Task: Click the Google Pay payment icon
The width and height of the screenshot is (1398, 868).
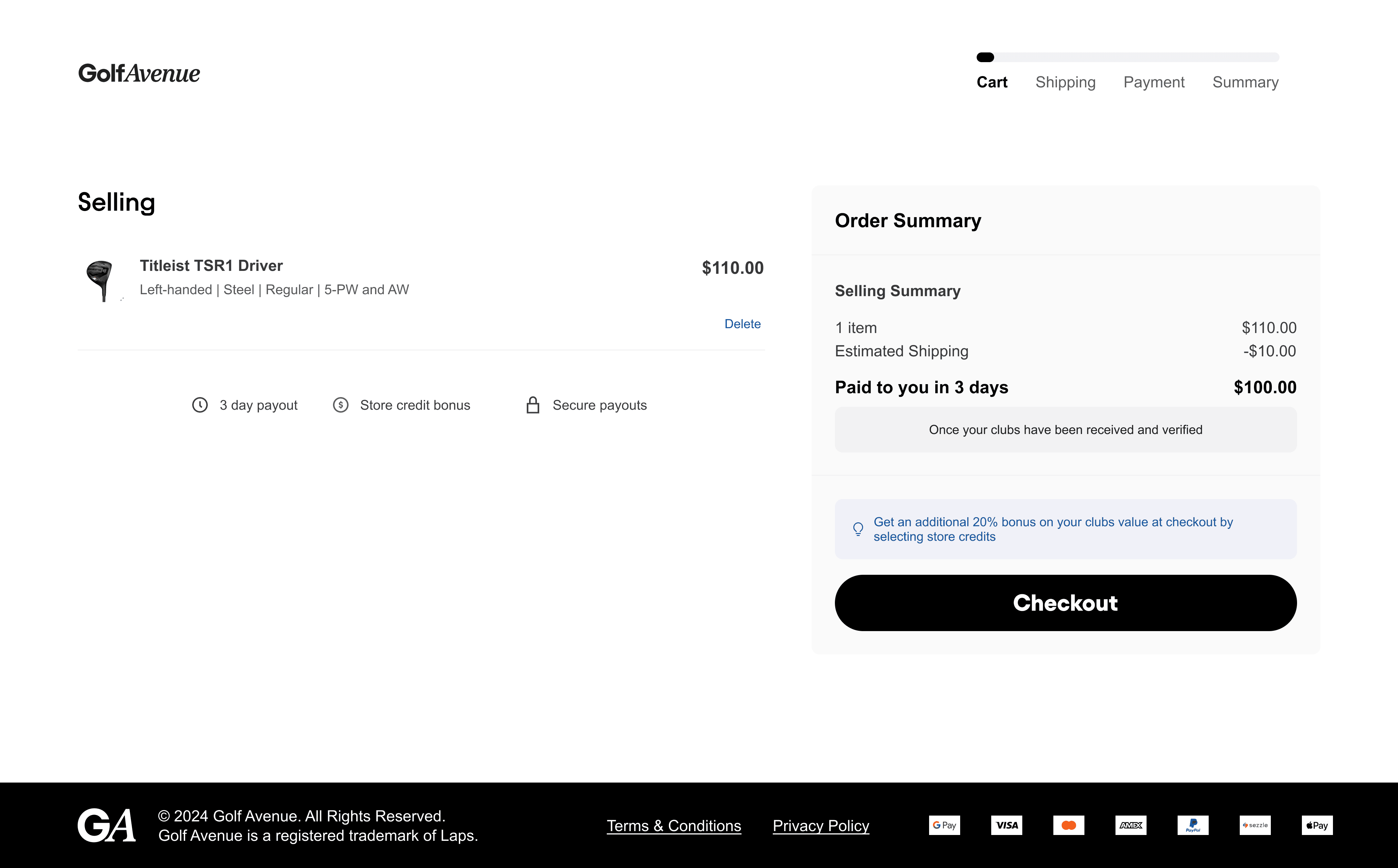Action: click(944, 826)
